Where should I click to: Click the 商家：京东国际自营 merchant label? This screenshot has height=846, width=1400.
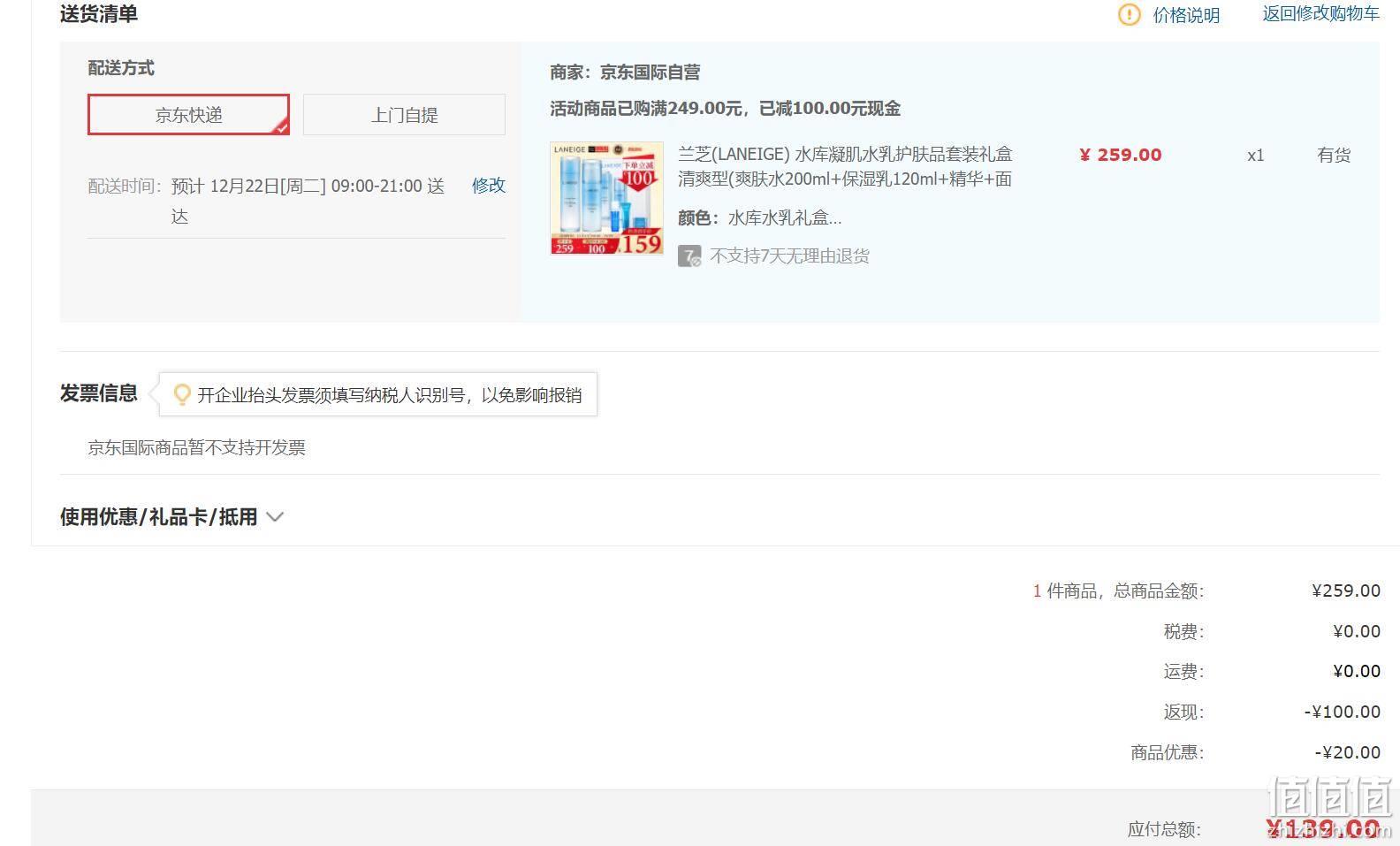pos(625,72)
